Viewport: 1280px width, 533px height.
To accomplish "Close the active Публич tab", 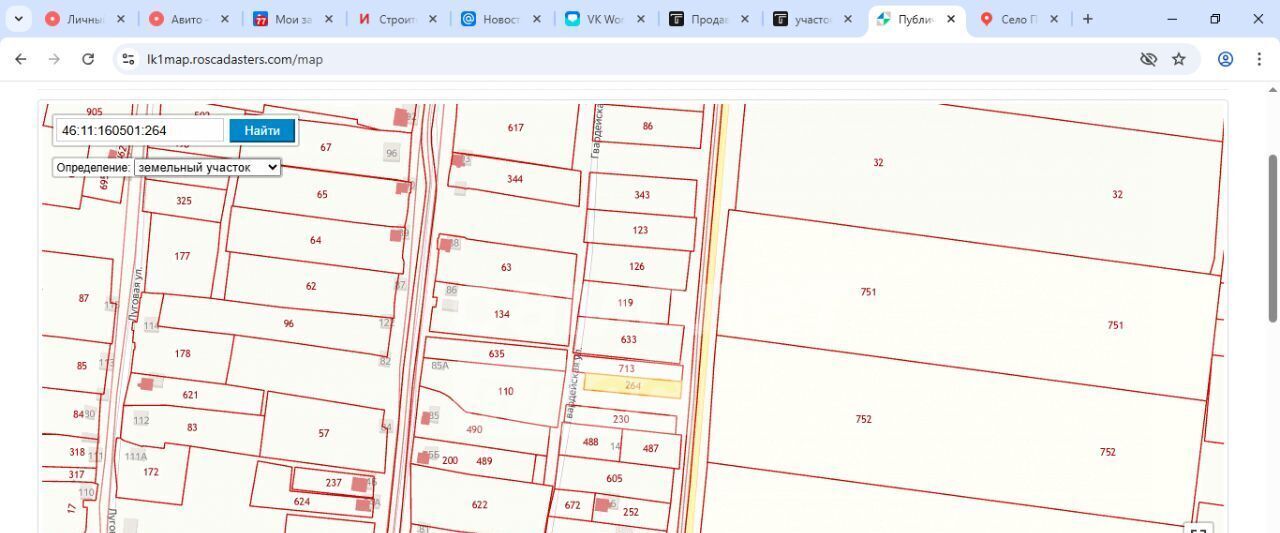I will click(x=951, y=19).
